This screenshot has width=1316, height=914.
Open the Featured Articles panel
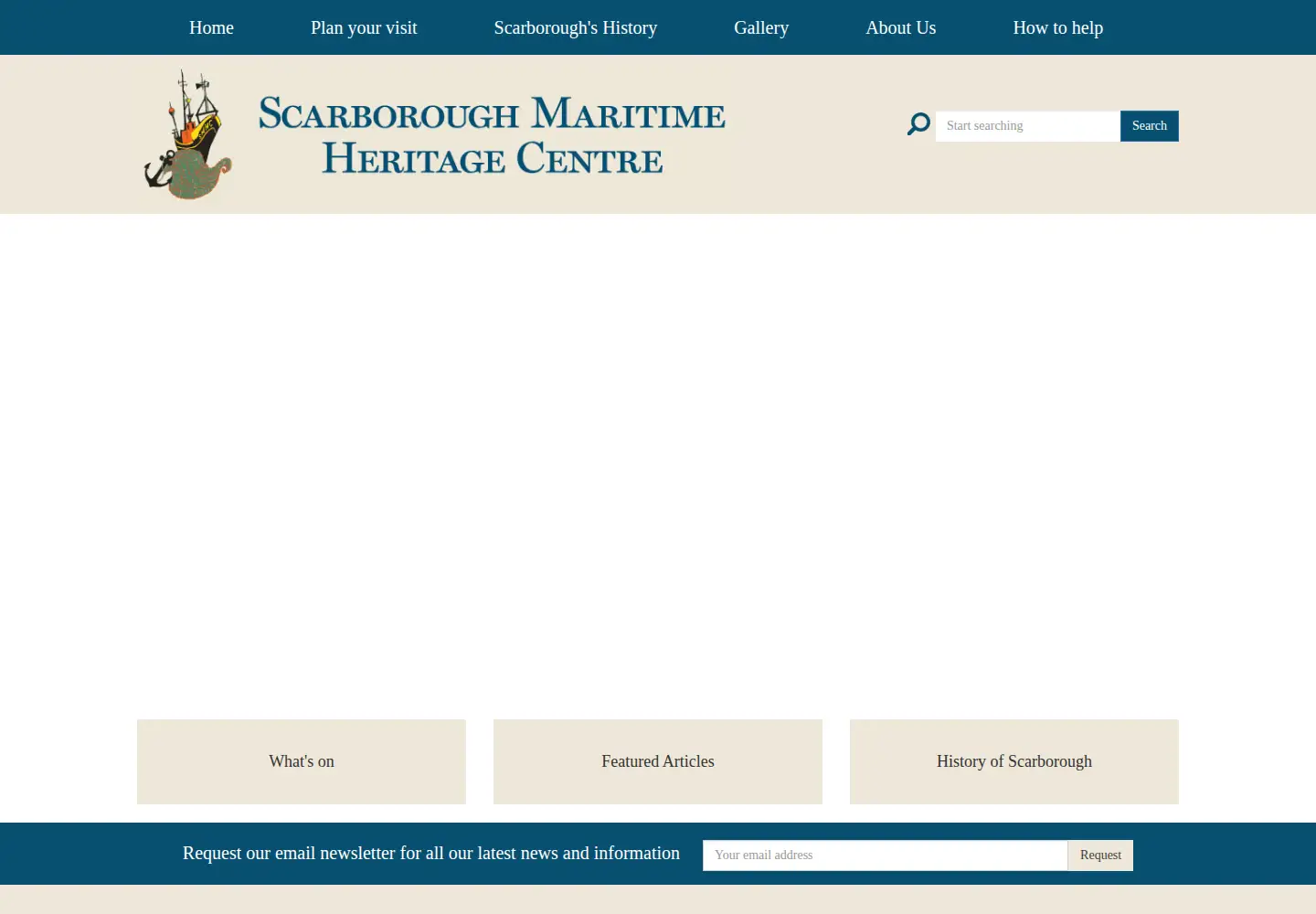tap(658, 761)
